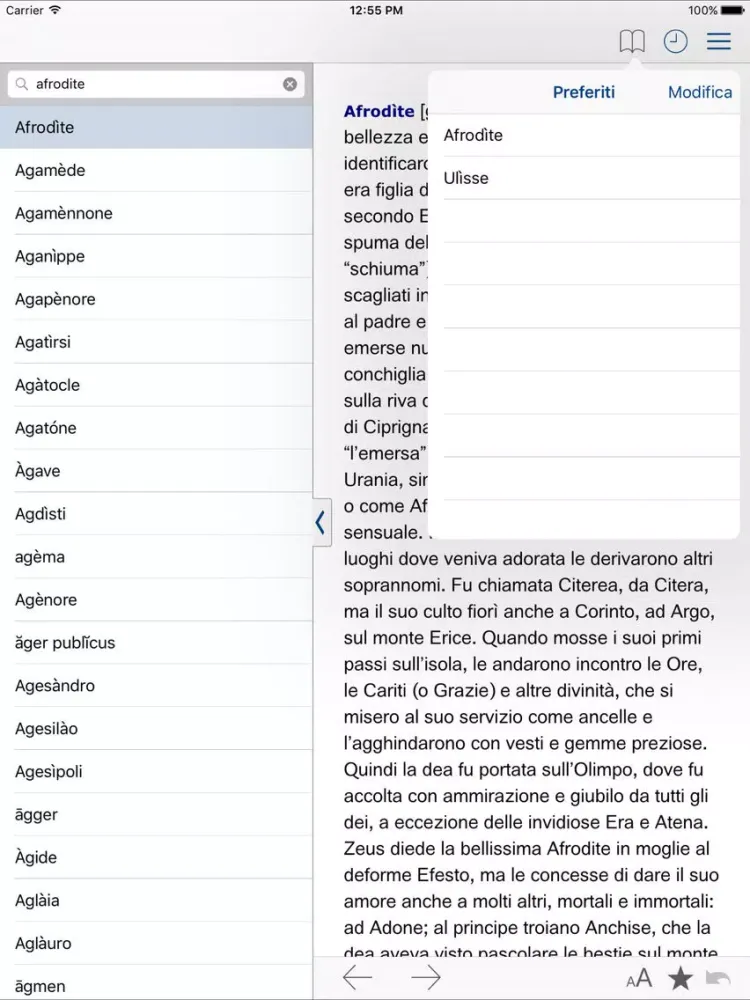750x1000 pixels.
Task: Select the ăger publĭcus entry
Action: [x=65, y=643]
